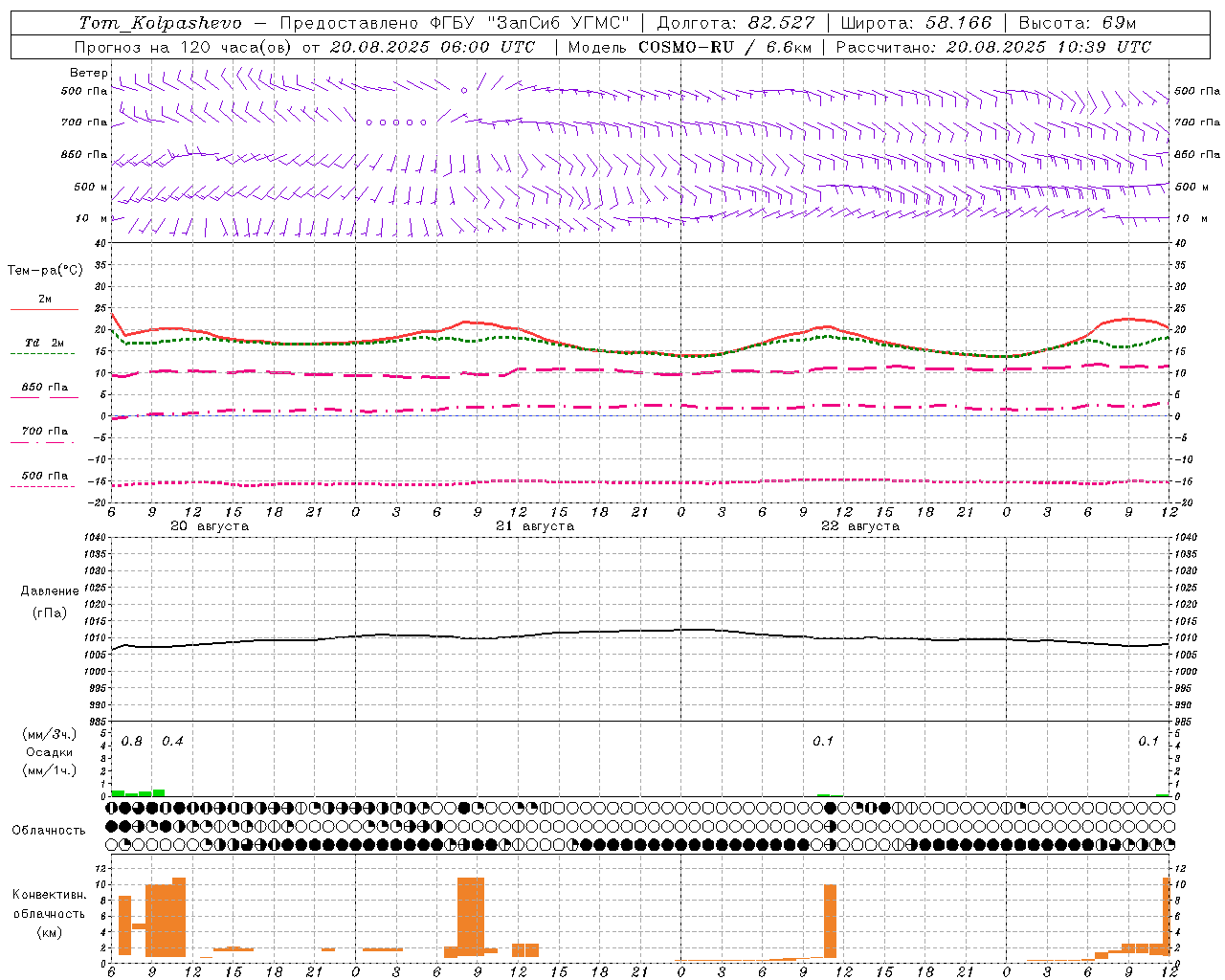Click the '0.4' precipitation amount value
Viewport: 1225px width, 980px height.
172,742
